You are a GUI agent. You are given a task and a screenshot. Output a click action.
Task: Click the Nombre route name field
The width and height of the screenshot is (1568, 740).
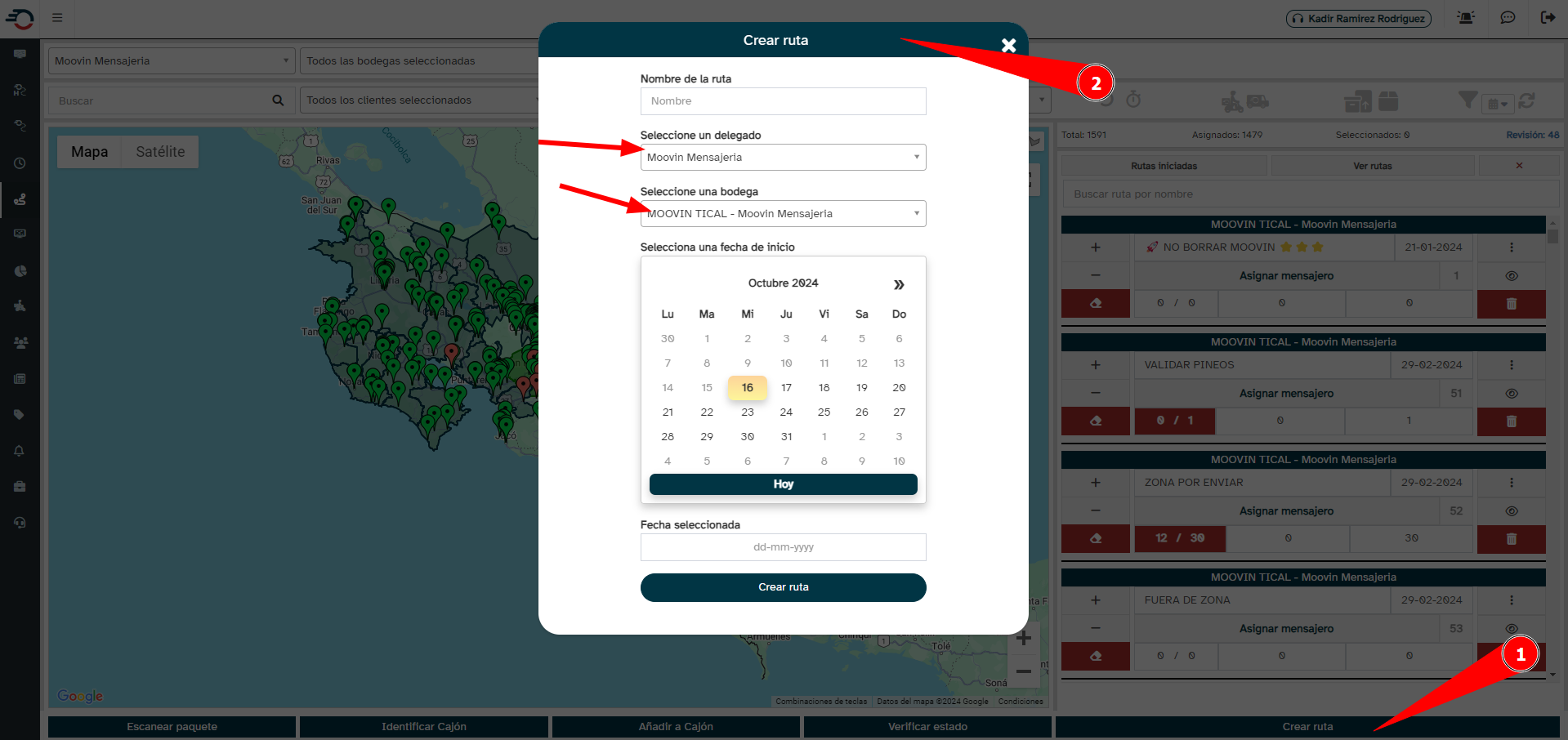pyautogui.click(x=783, y=101)
